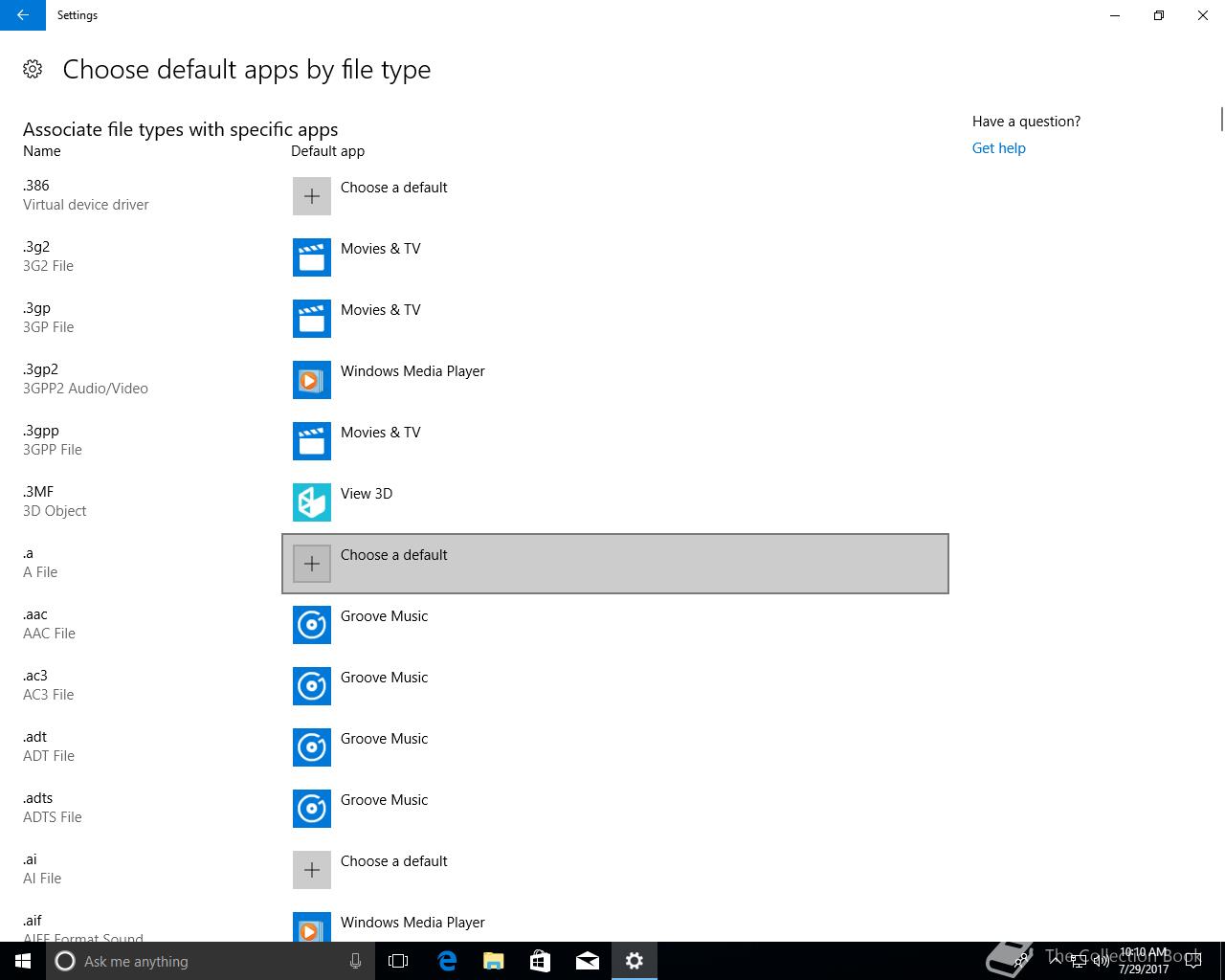Change the View 3D default for .3MF
Image resolution: width=1225 pixels, height=980 pixels.
pos(615,502)
